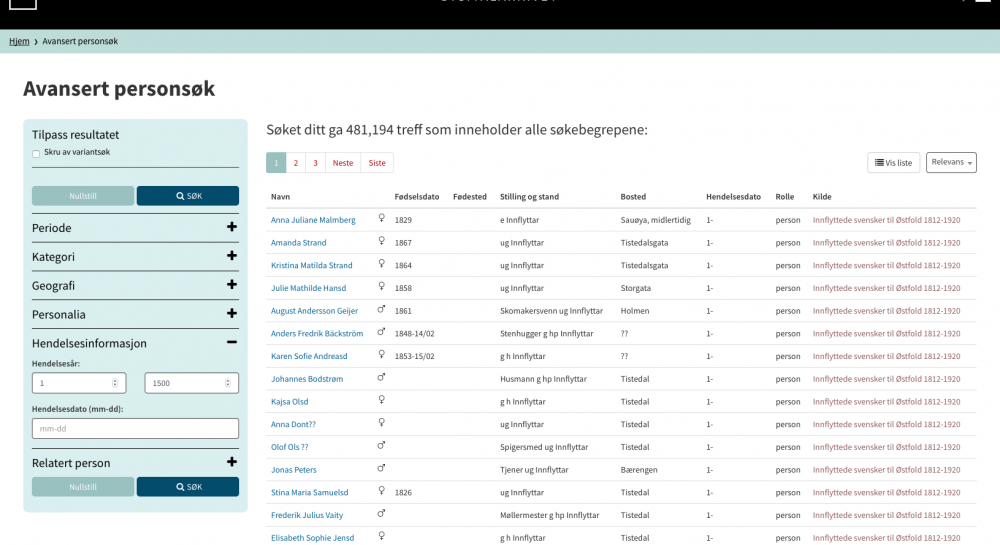The image size is (1000, 545).
Task: Click male icon for Jonas Peters
Action: [381, 468]
